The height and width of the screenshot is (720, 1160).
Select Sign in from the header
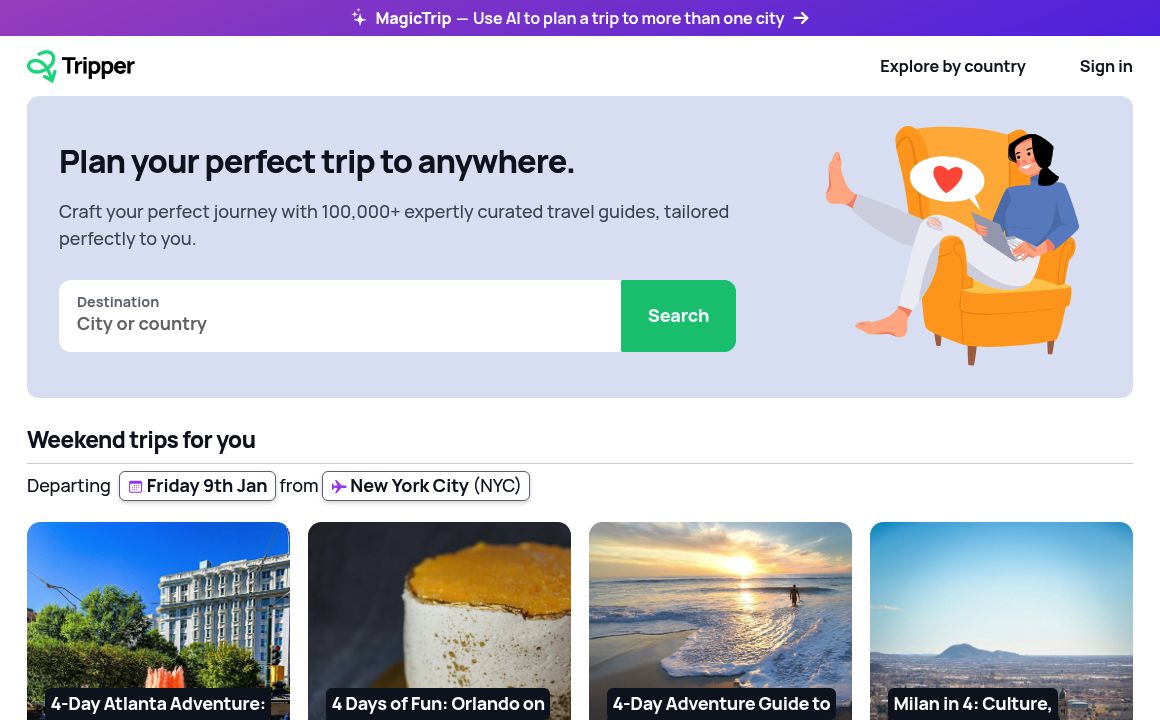tap(1105, 66)
